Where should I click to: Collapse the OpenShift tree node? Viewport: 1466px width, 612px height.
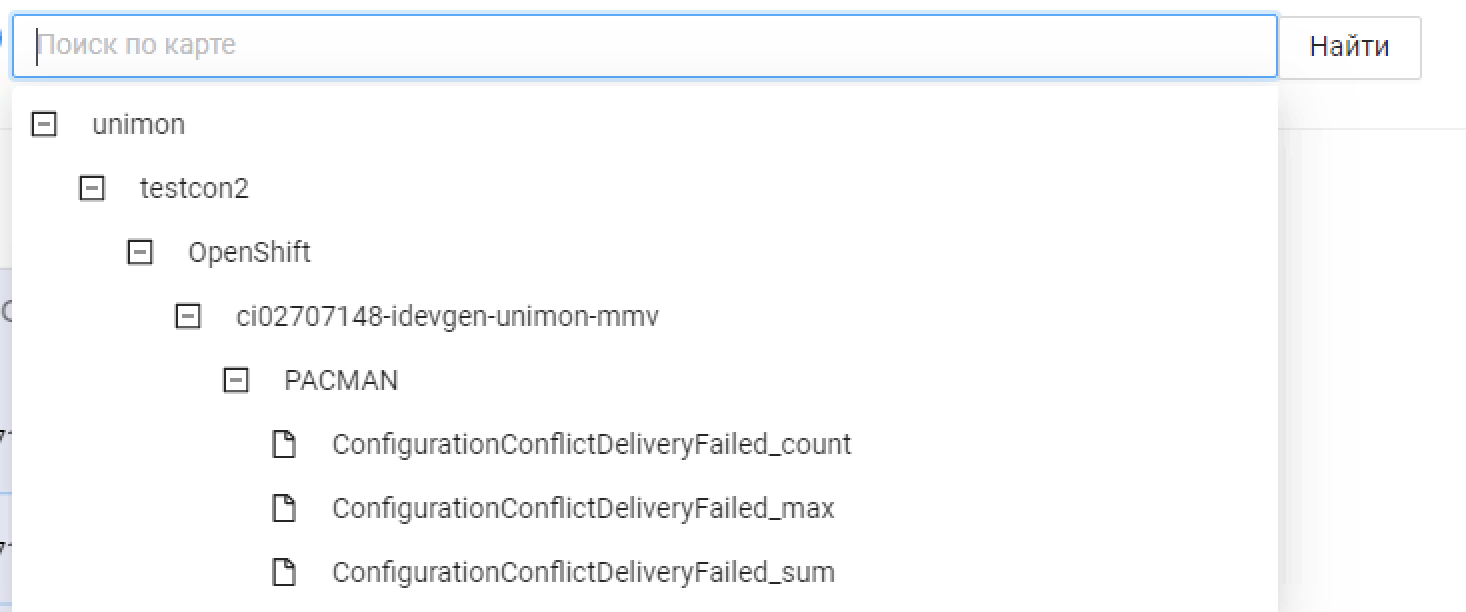[140, 252]
